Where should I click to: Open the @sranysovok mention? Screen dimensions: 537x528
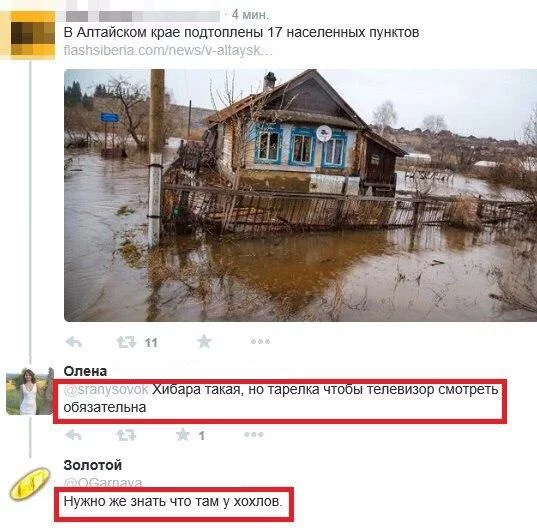click(106, 389)
